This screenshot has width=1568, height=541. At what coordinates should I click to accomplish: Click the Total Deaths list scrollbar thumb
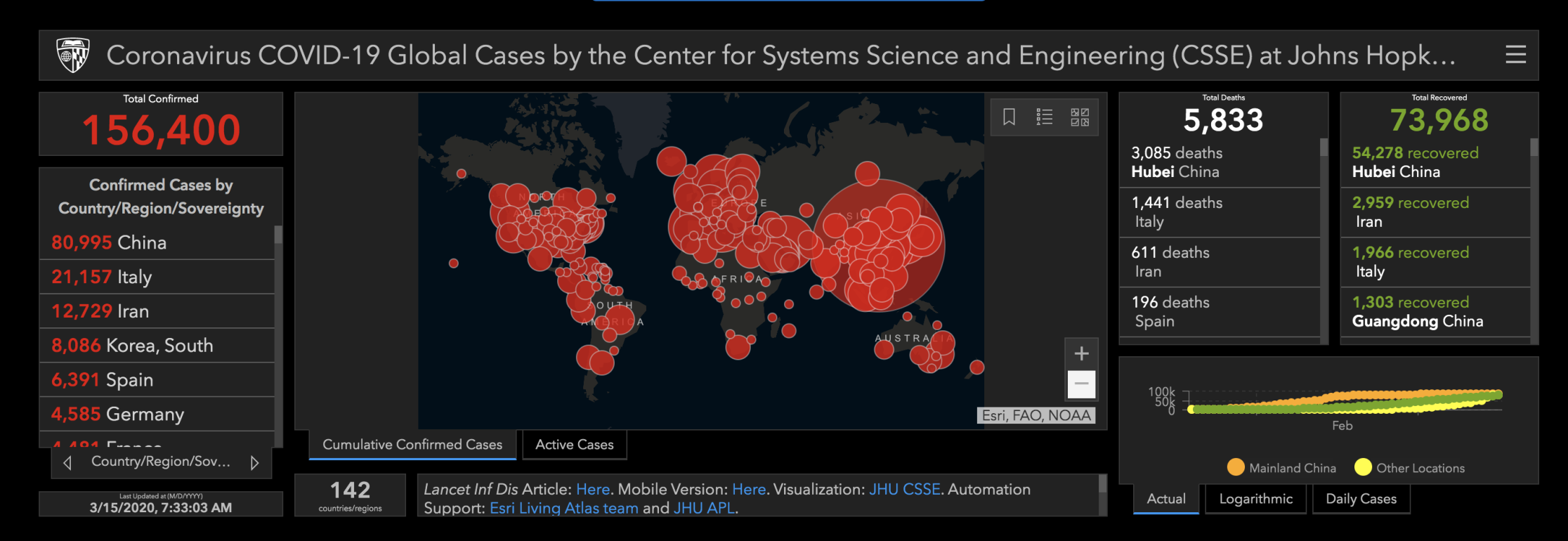pos(1324,148)
